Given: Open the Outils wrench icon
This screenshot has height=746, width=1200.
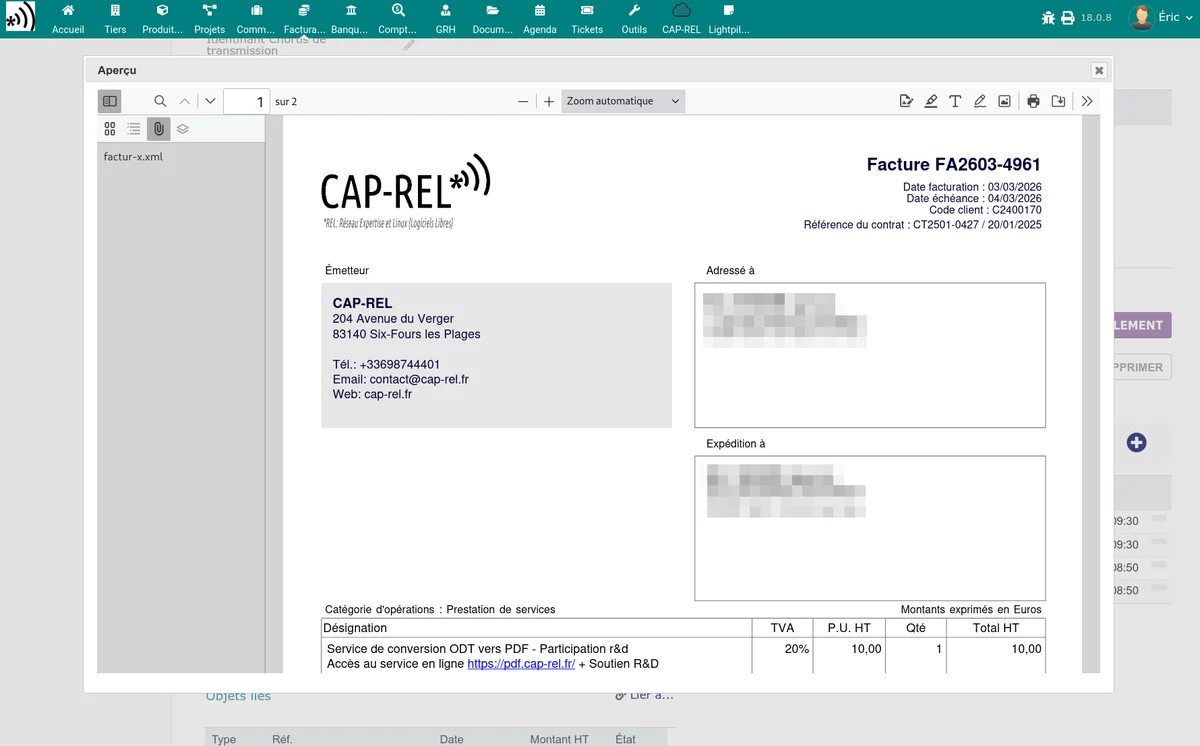Looking at the screenshot, I should [x=634, y=11].
